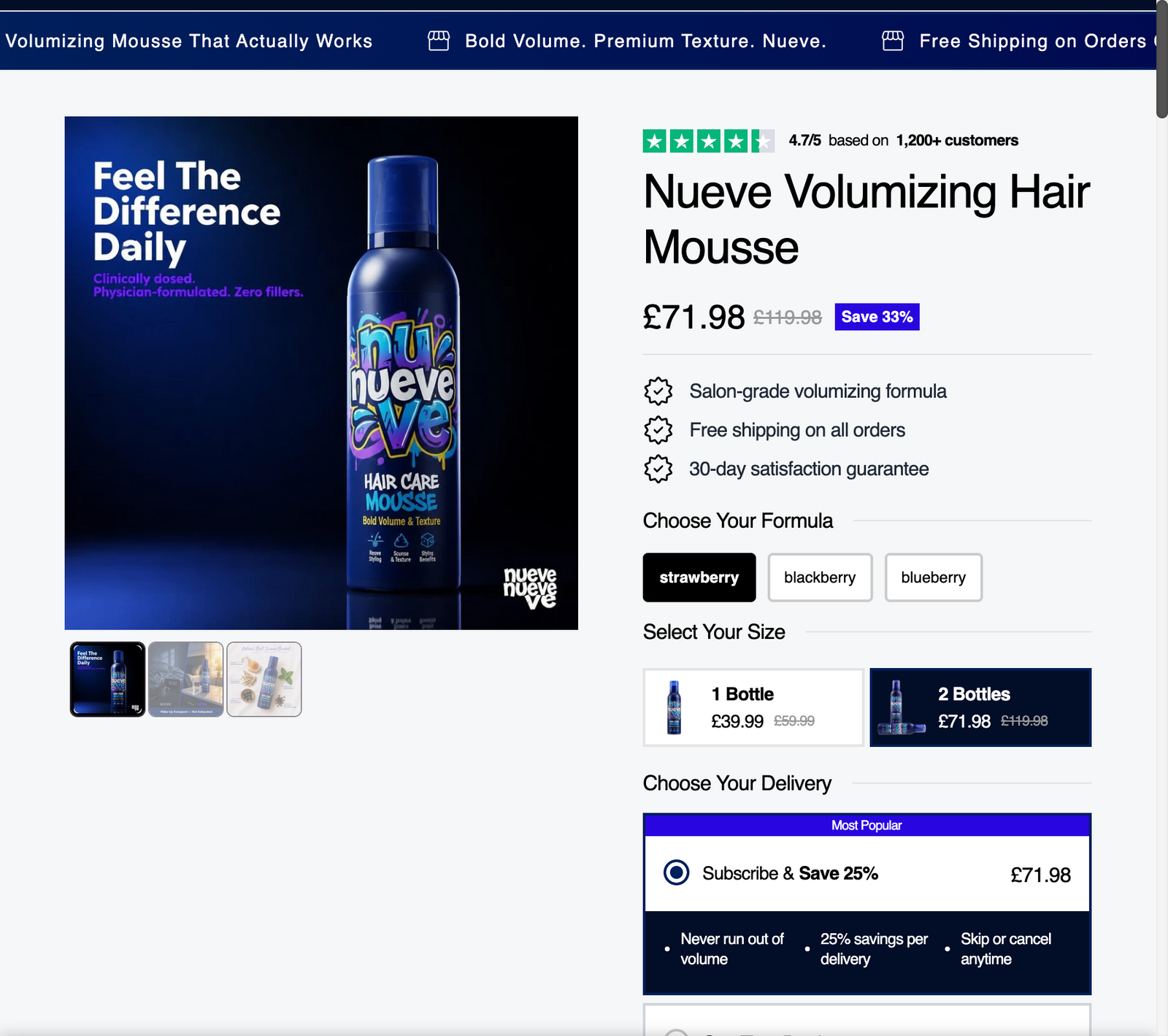Click the 'Select Your Size' heading

714,632
